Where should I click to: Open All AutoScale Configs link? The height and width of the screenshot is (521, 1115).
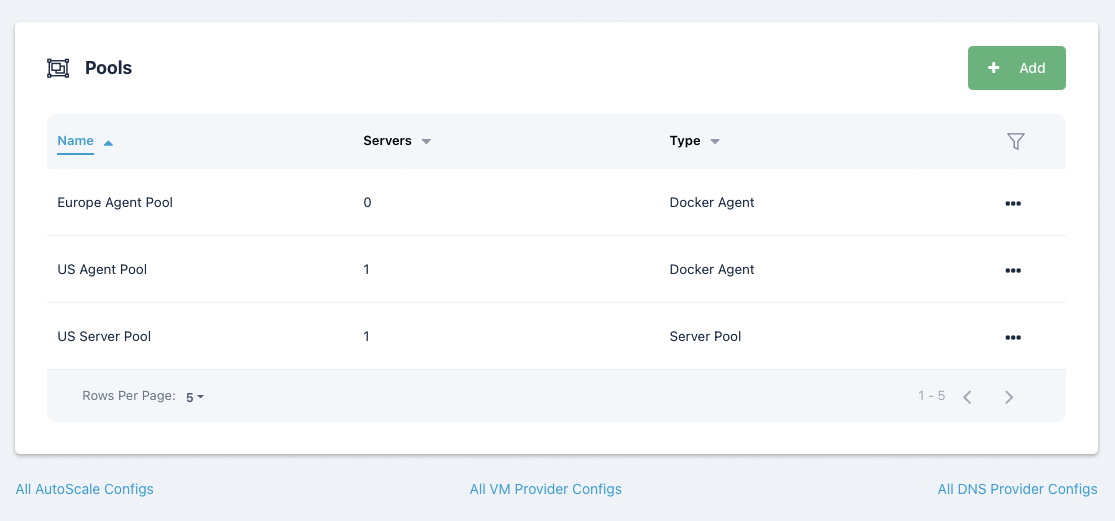click(x=85, y=489)
